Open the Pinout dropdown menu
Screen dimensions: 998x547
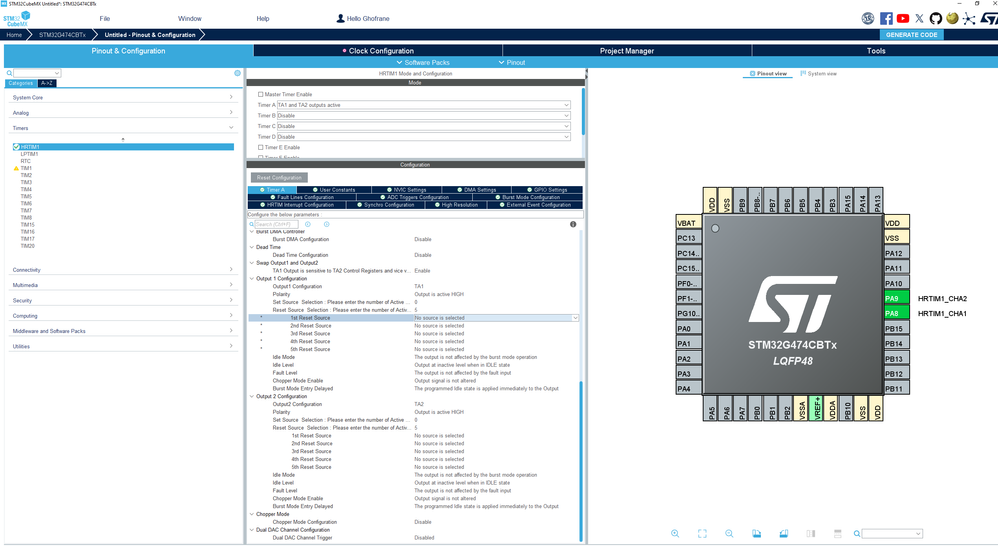pyautogui.click(x=512, y=62)
